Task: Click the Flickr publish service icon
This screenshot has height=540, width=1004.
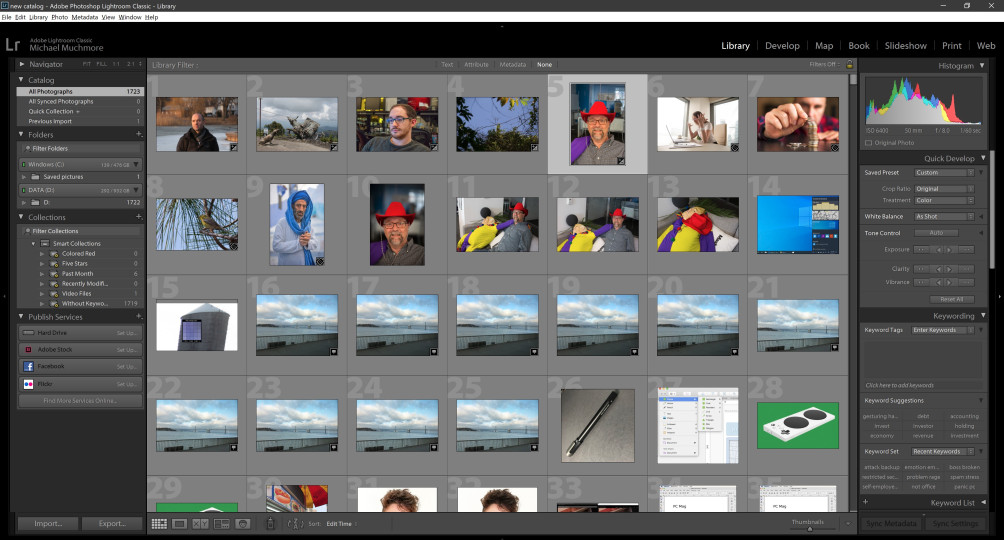Action: 28,384
